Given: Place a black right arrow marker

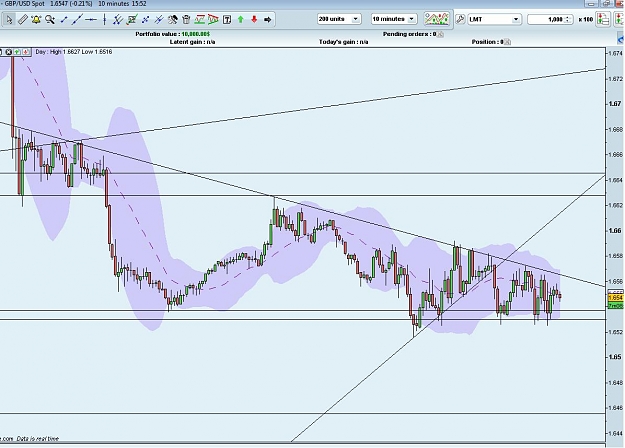Looking at the screenshot, I should [267, 19].
